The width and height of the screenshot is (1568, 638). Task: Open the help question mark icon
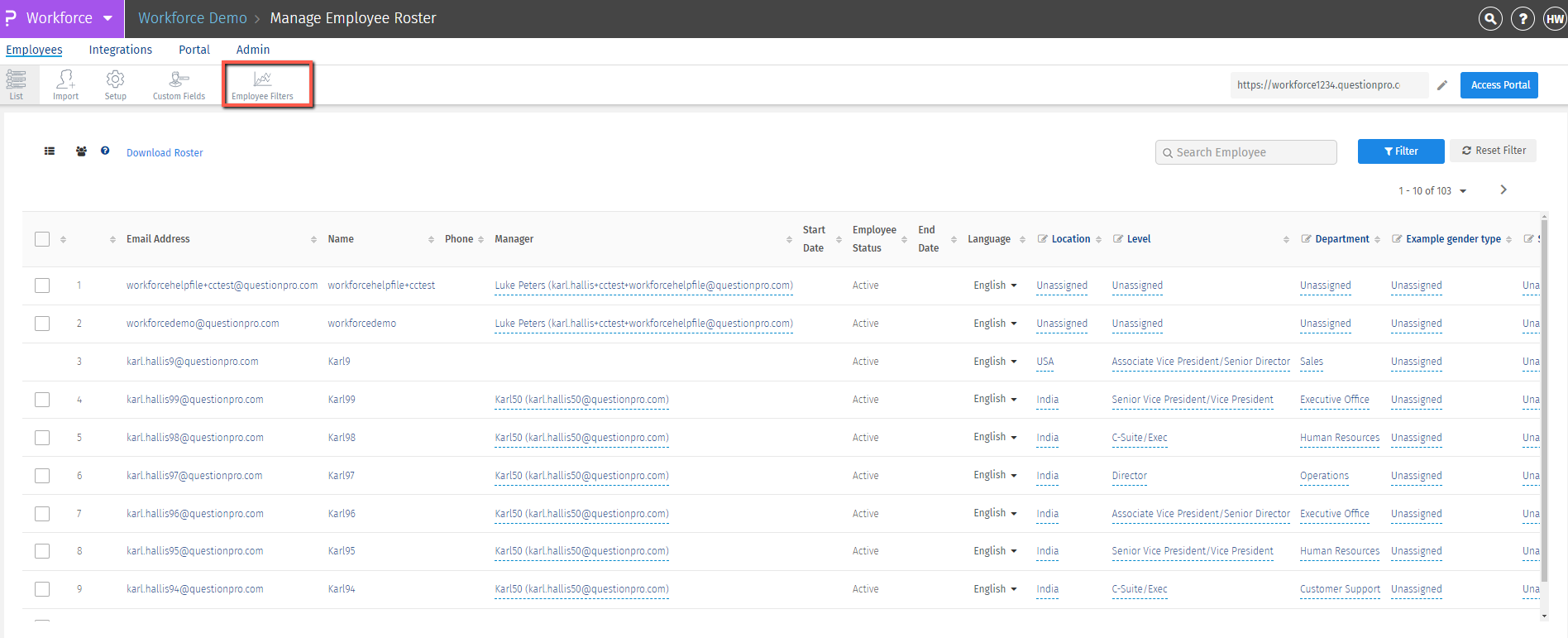[1523, 18]
